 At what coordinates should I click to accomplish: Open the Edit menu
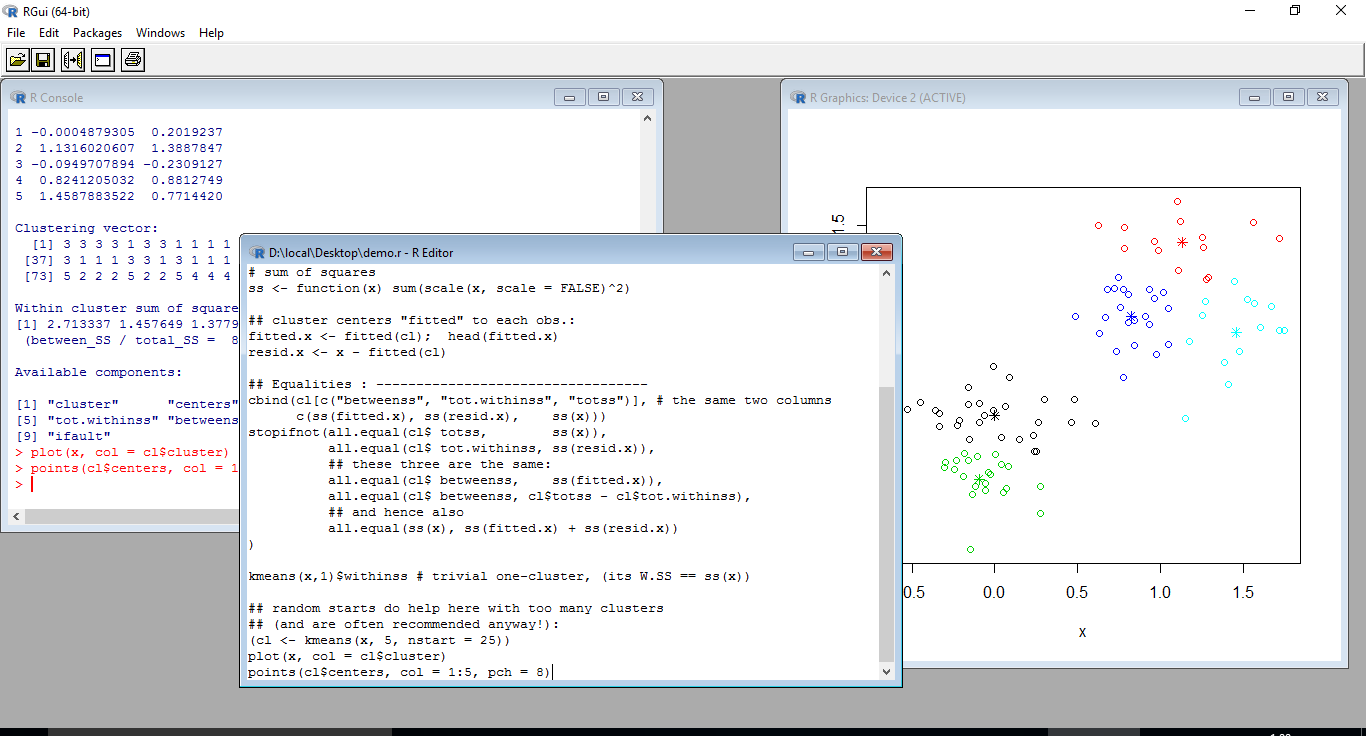(x=48, y=33)
